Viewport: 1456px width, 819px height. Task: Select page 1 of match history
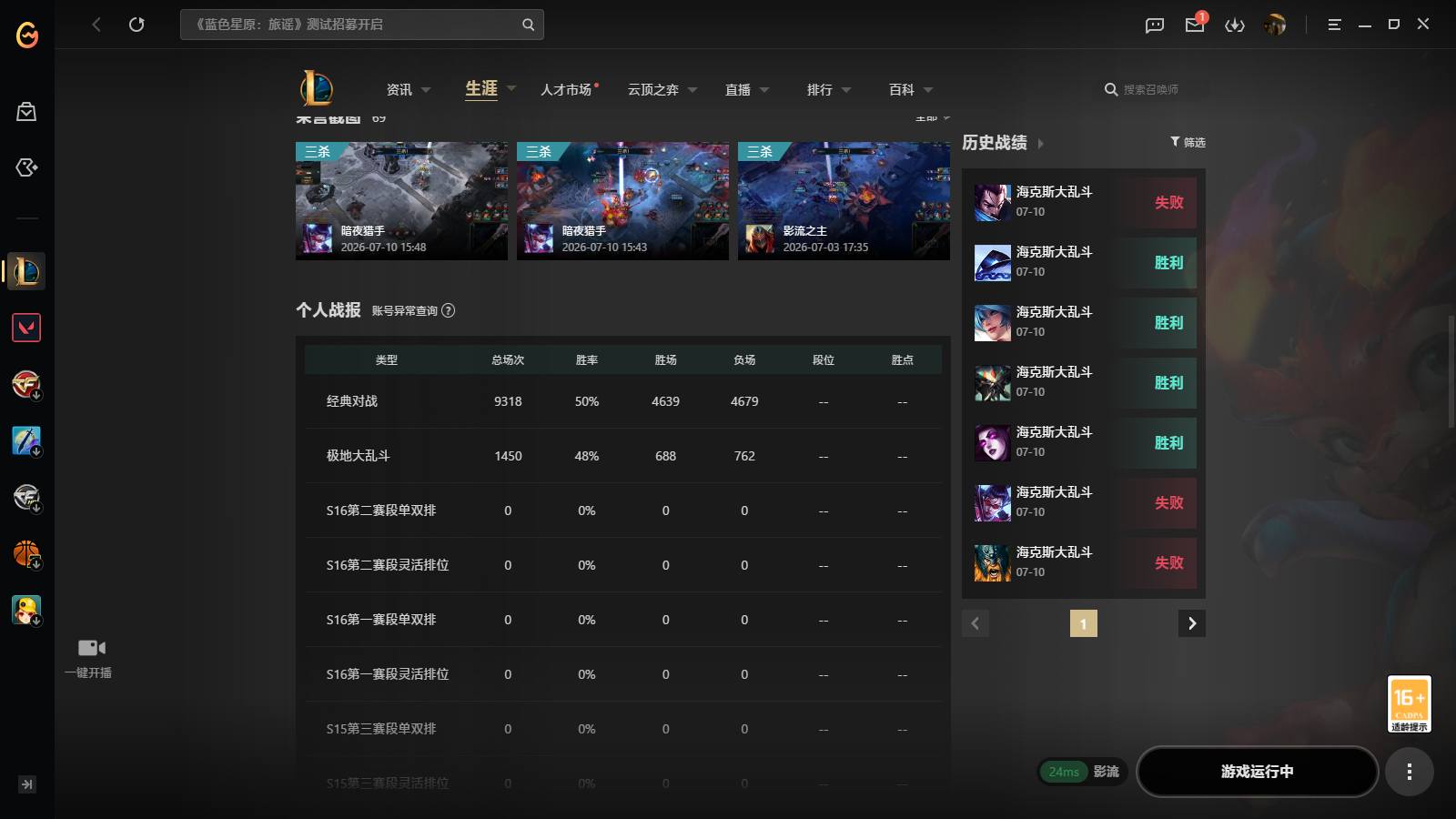click(x=1083, y=623)
